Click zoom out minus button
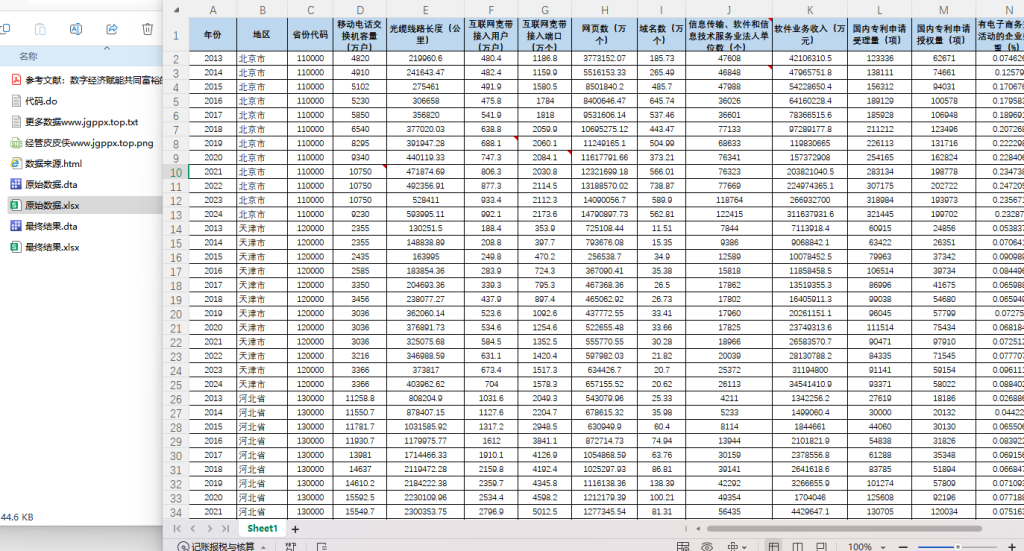 point(903,546)
